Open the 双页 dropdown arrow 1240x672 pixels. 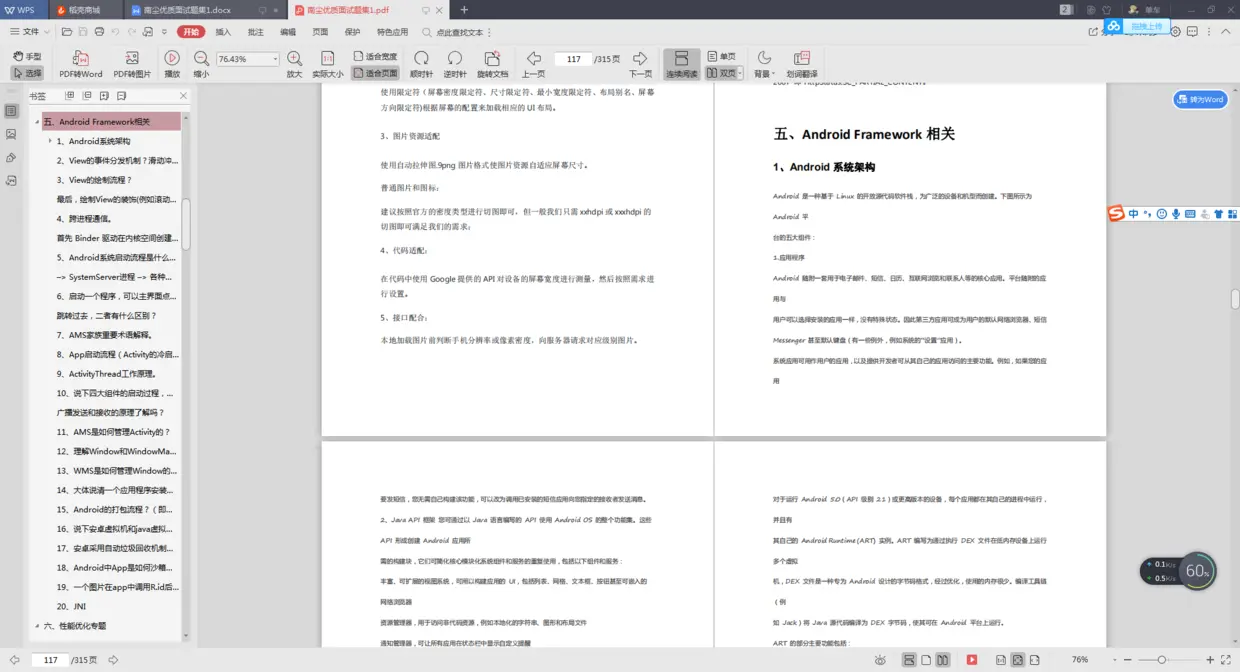[x=741, y=73]
